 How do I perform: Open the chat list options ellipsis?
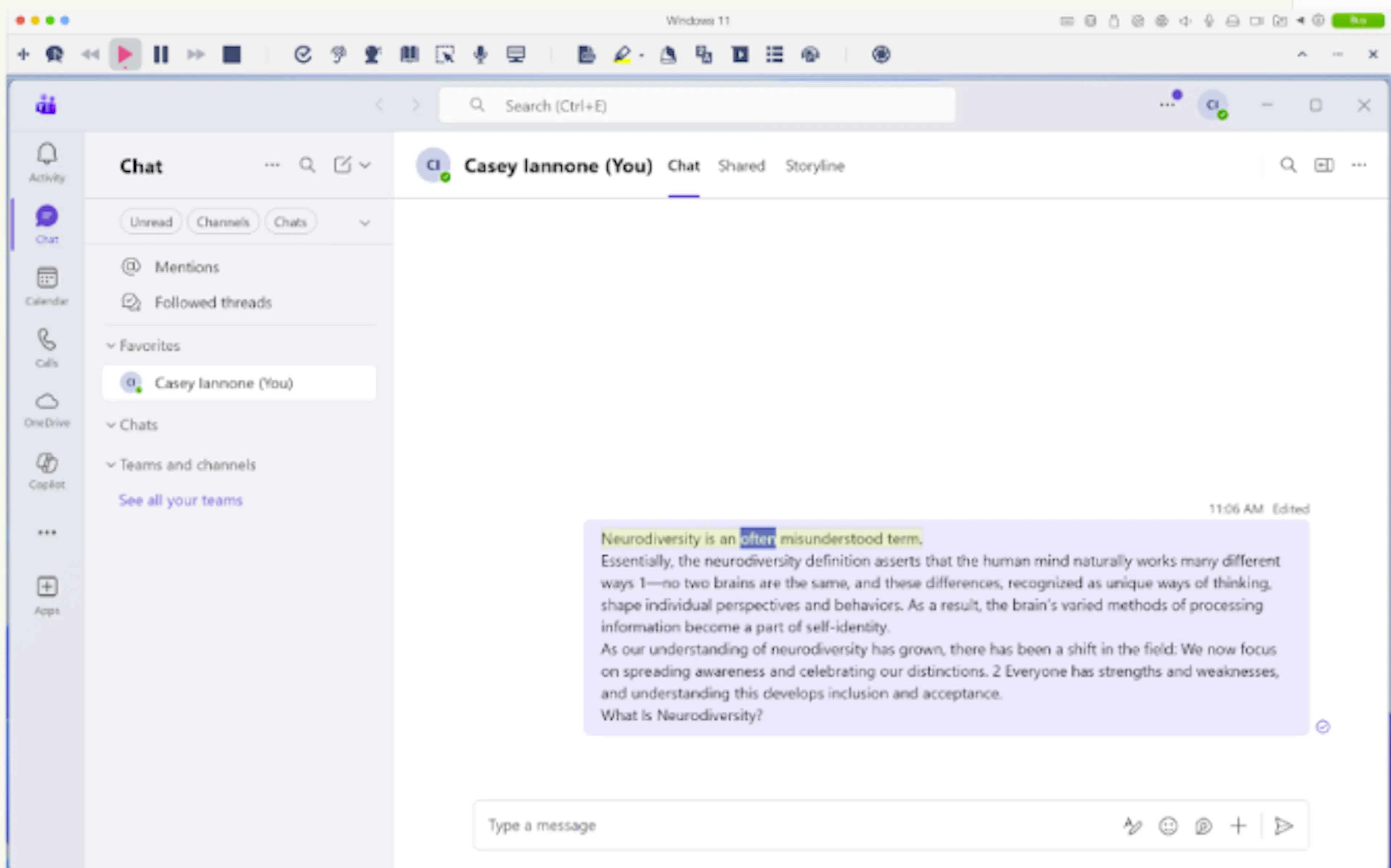pos(272,165)
